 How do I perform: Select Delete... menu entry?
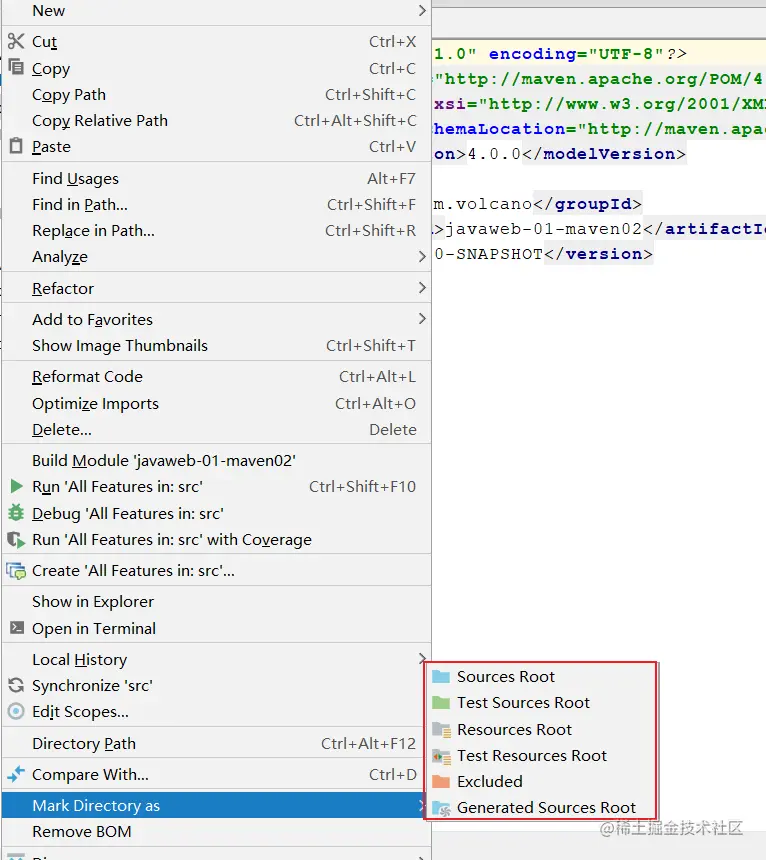coord(217,429)
